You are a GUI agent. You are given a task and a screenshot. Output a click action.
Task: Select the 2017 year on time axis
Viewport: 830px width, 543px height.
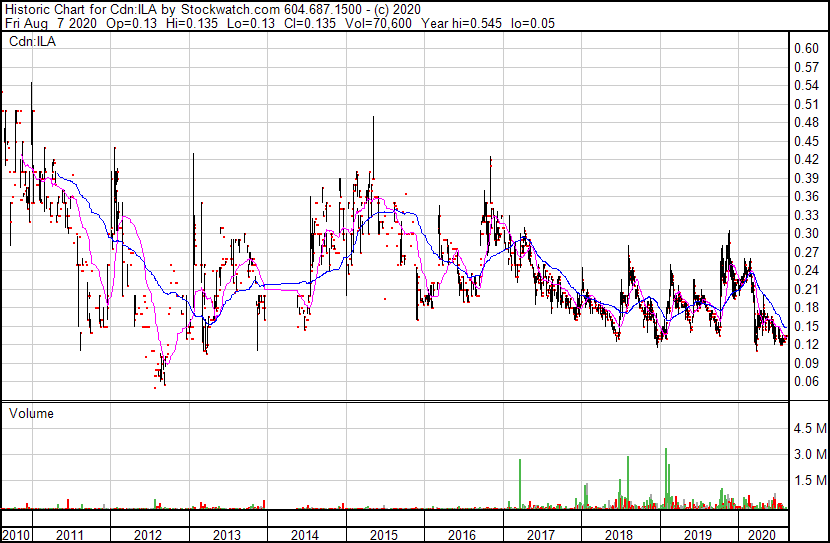click(541, 535)
